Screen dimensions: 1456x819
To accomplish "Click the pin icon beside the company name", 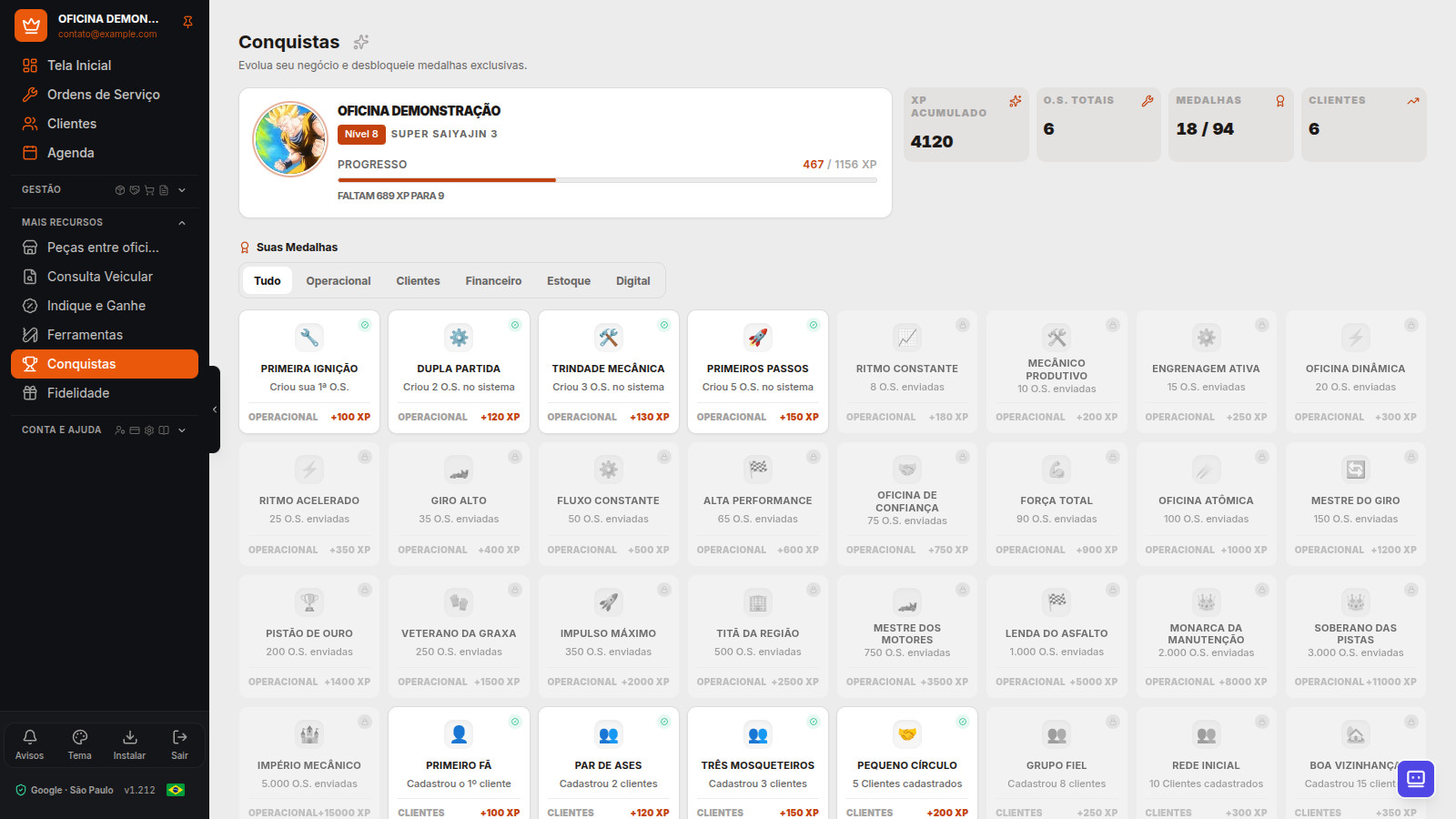I will 187,22.
